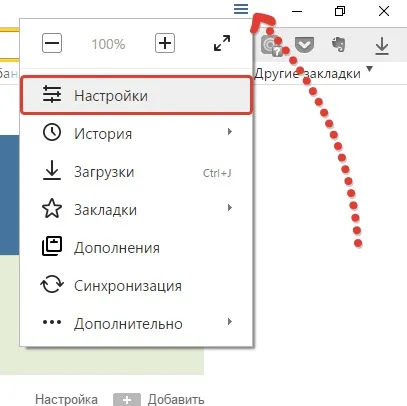The image size is (407, 406).
Task: Open Настройки menu item
Action: [136, 95]
